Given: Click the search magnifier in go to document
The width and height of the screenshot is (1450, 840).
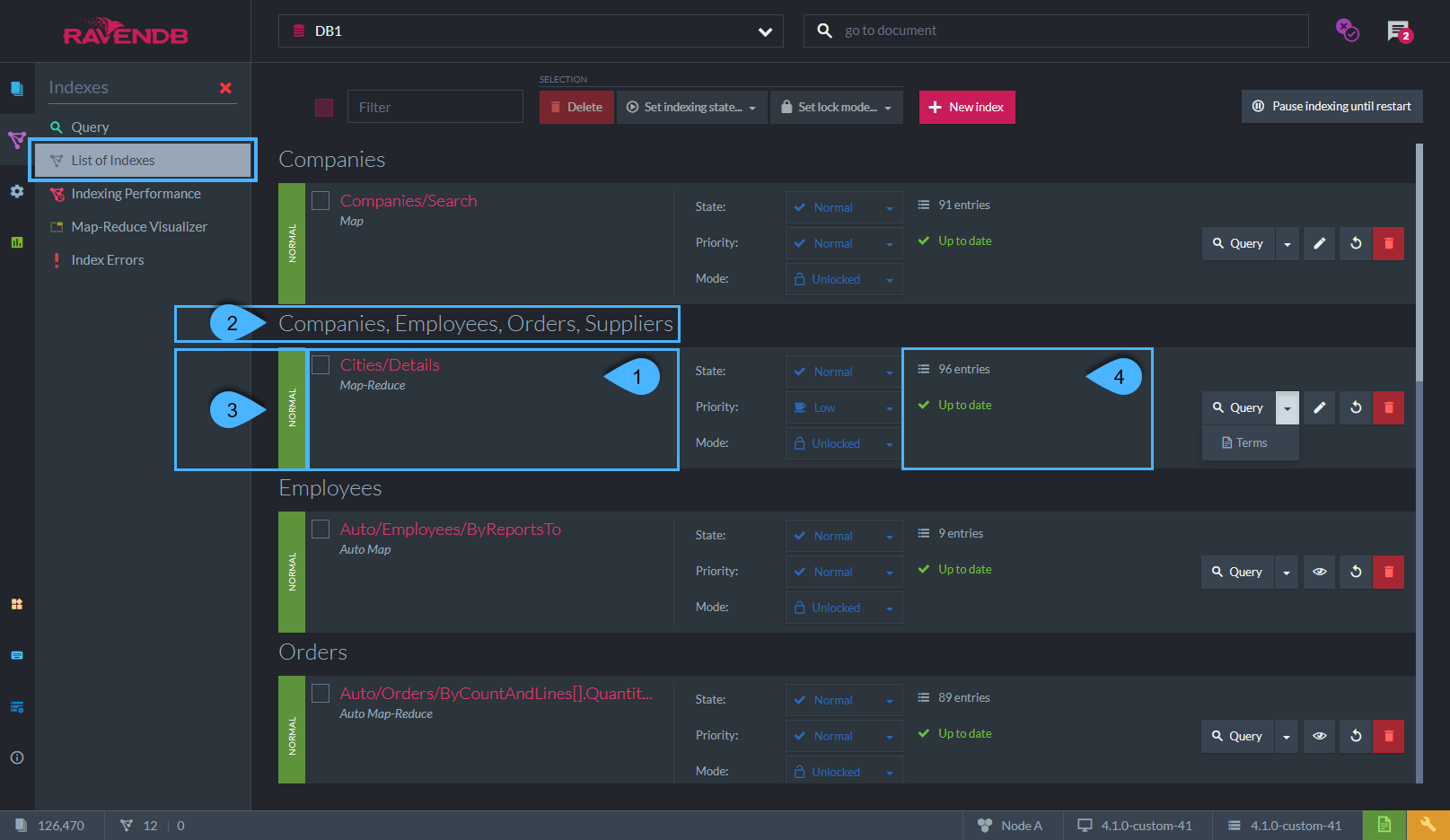Looking at the screenshot, I should point(824,31).
